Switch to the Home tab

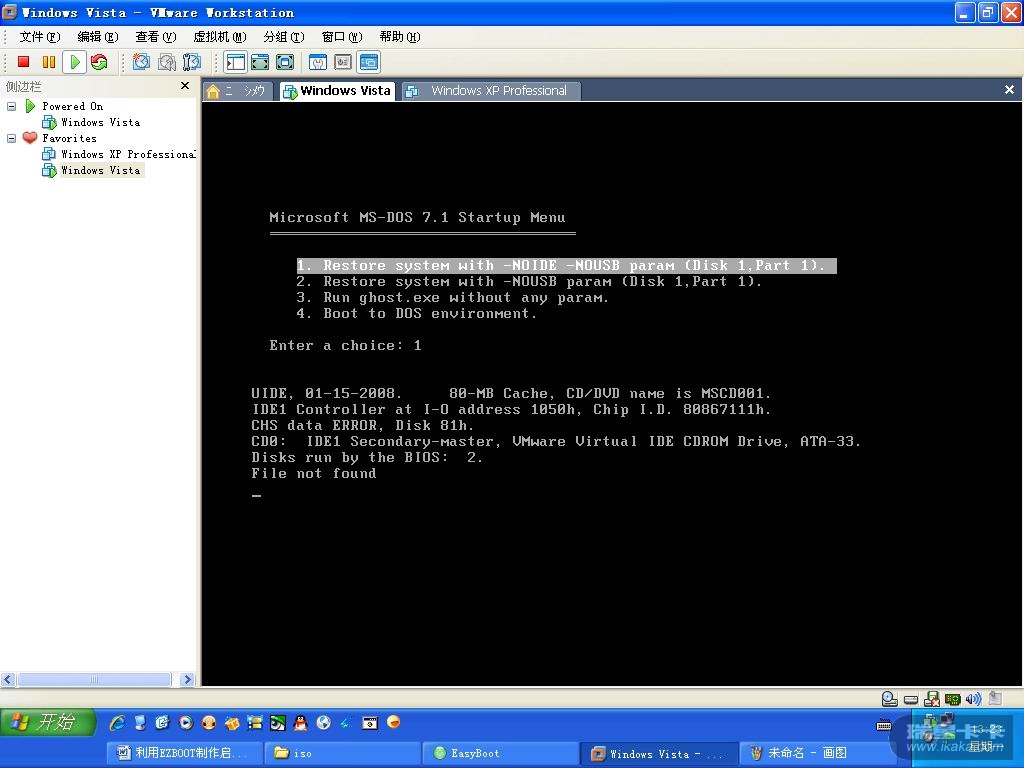click(x=238, y=91)
